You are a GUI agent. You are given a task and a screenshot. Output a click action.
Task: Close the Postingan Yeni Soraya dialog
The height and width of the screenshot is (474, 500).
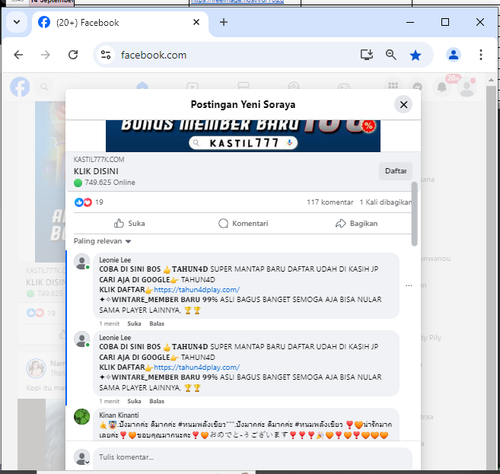click(x=403, y=105)
